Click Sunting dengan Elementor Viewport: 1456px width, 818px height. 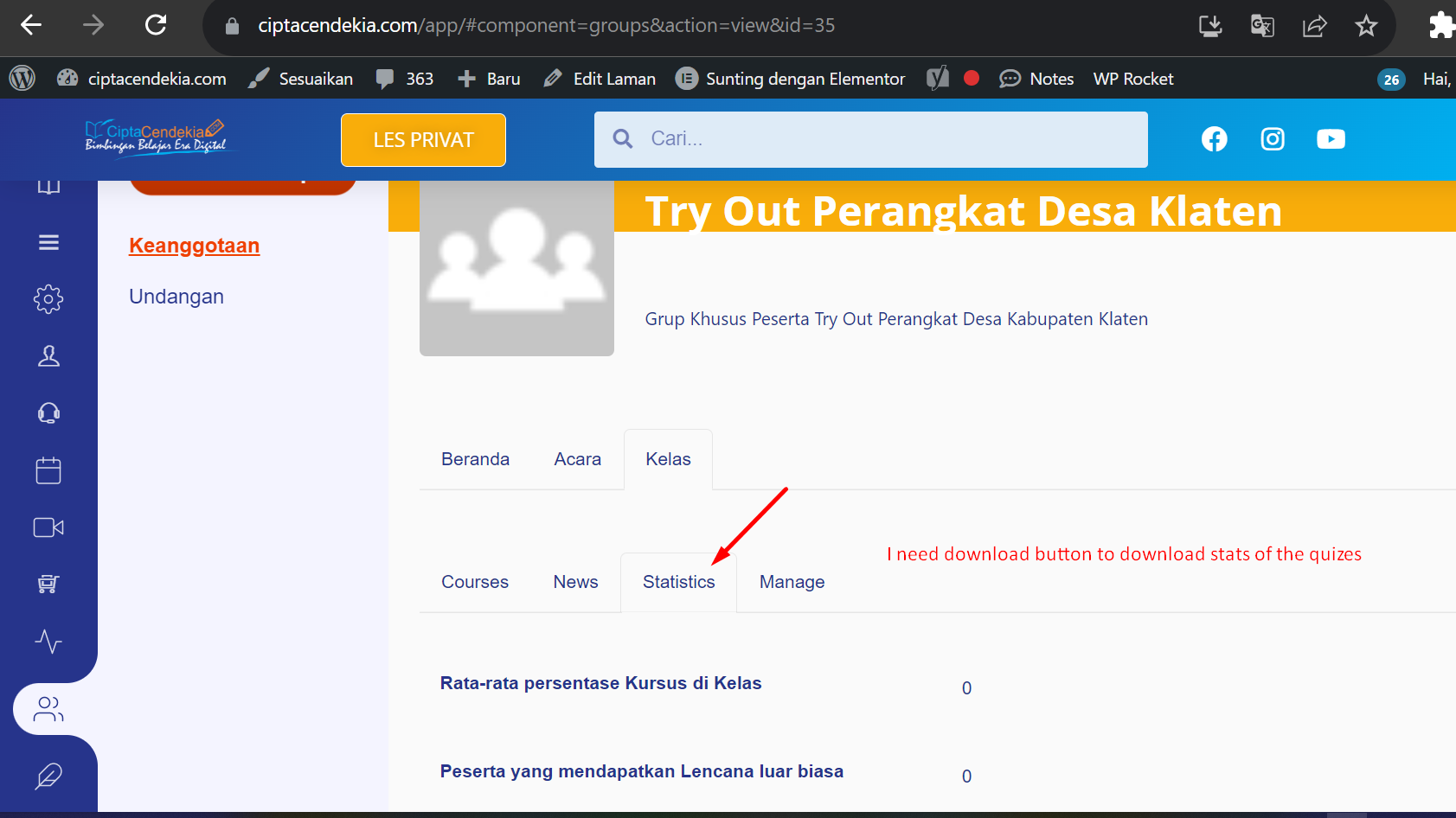(790, 79)
